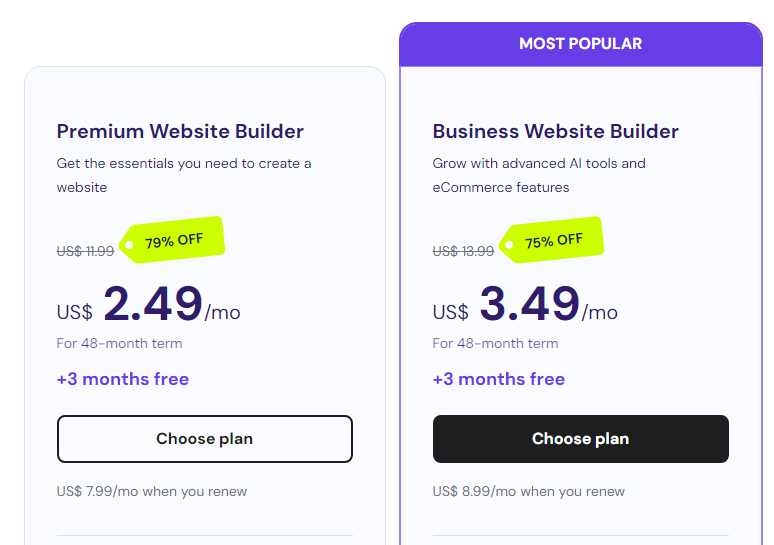774x545 pixels.
Task: Click the Premium plan essentials description
Action: coord(184,175)
